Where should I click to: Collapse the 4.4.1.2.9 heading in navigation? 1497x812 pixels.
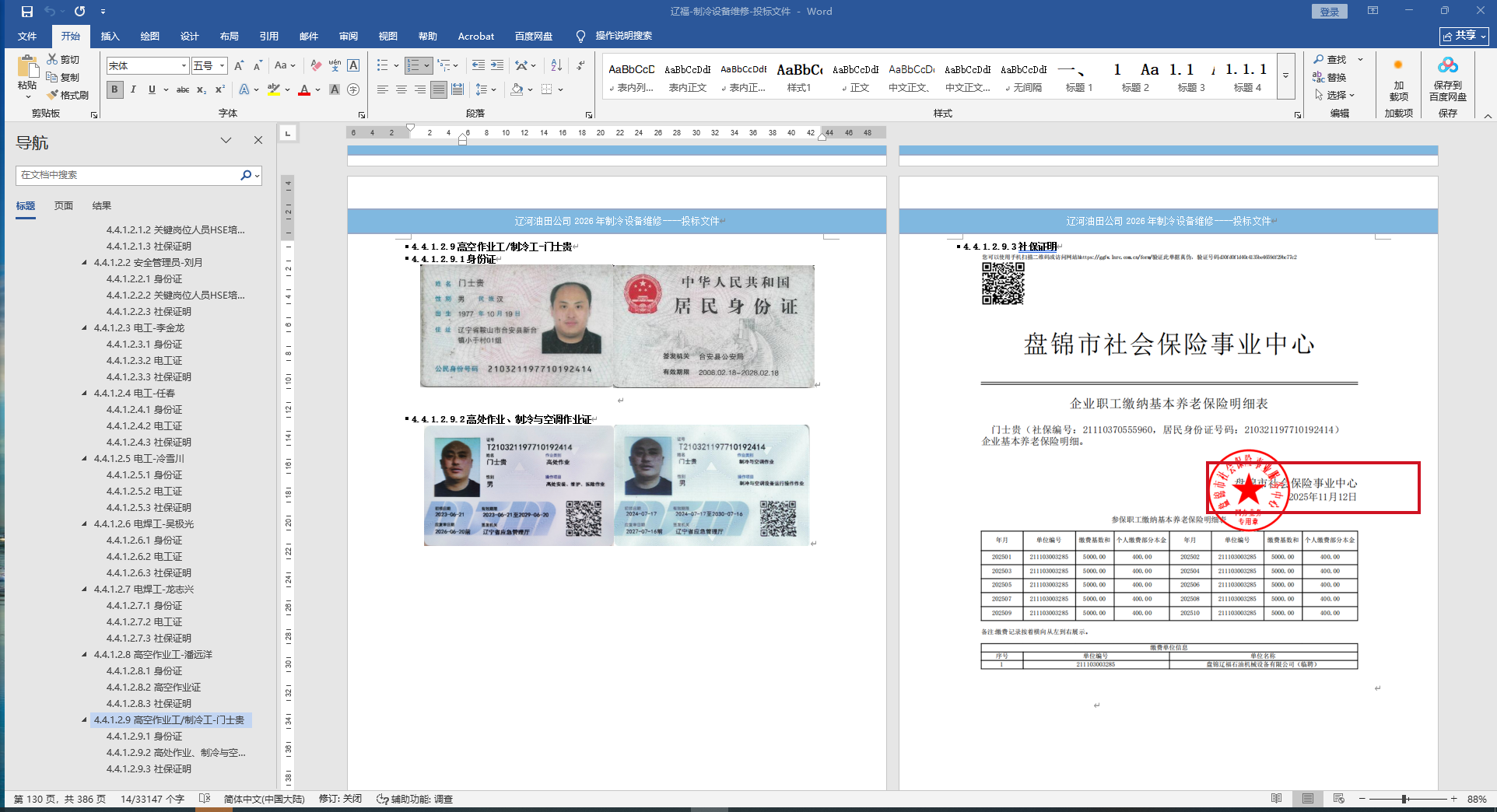tap(84, 720)
